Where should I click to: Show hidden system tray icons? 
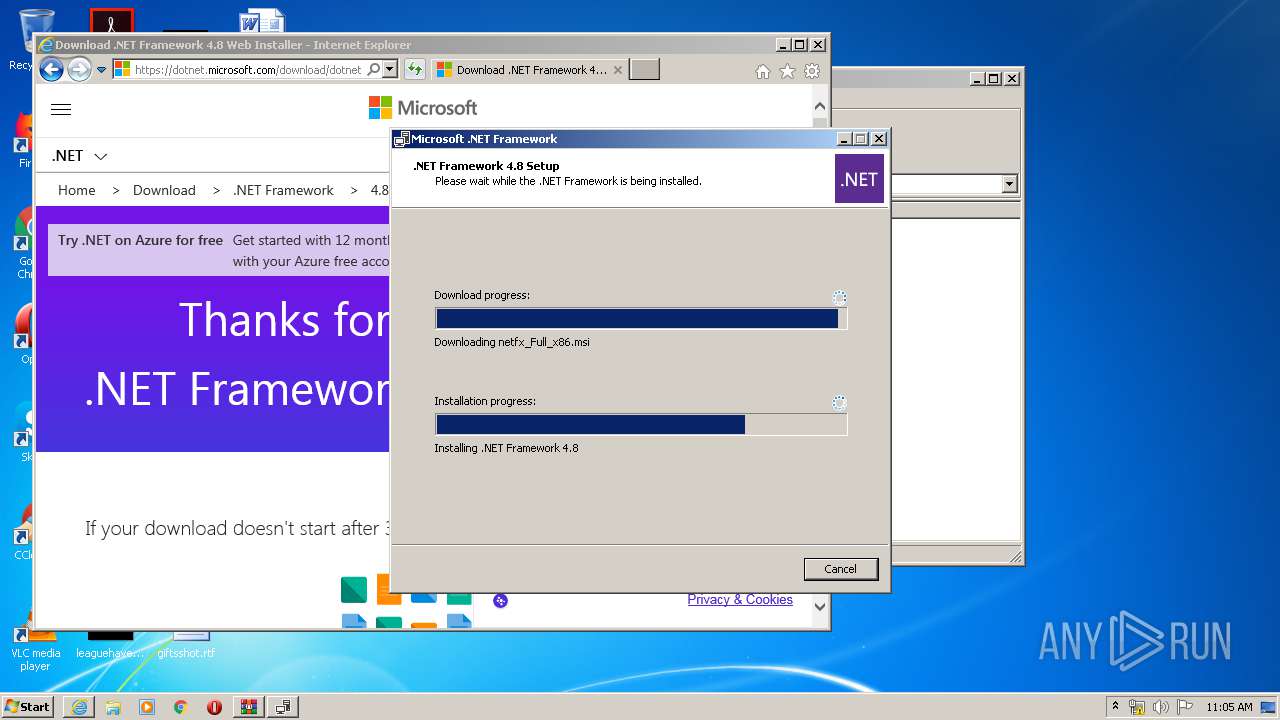[x=1116, y=706]
